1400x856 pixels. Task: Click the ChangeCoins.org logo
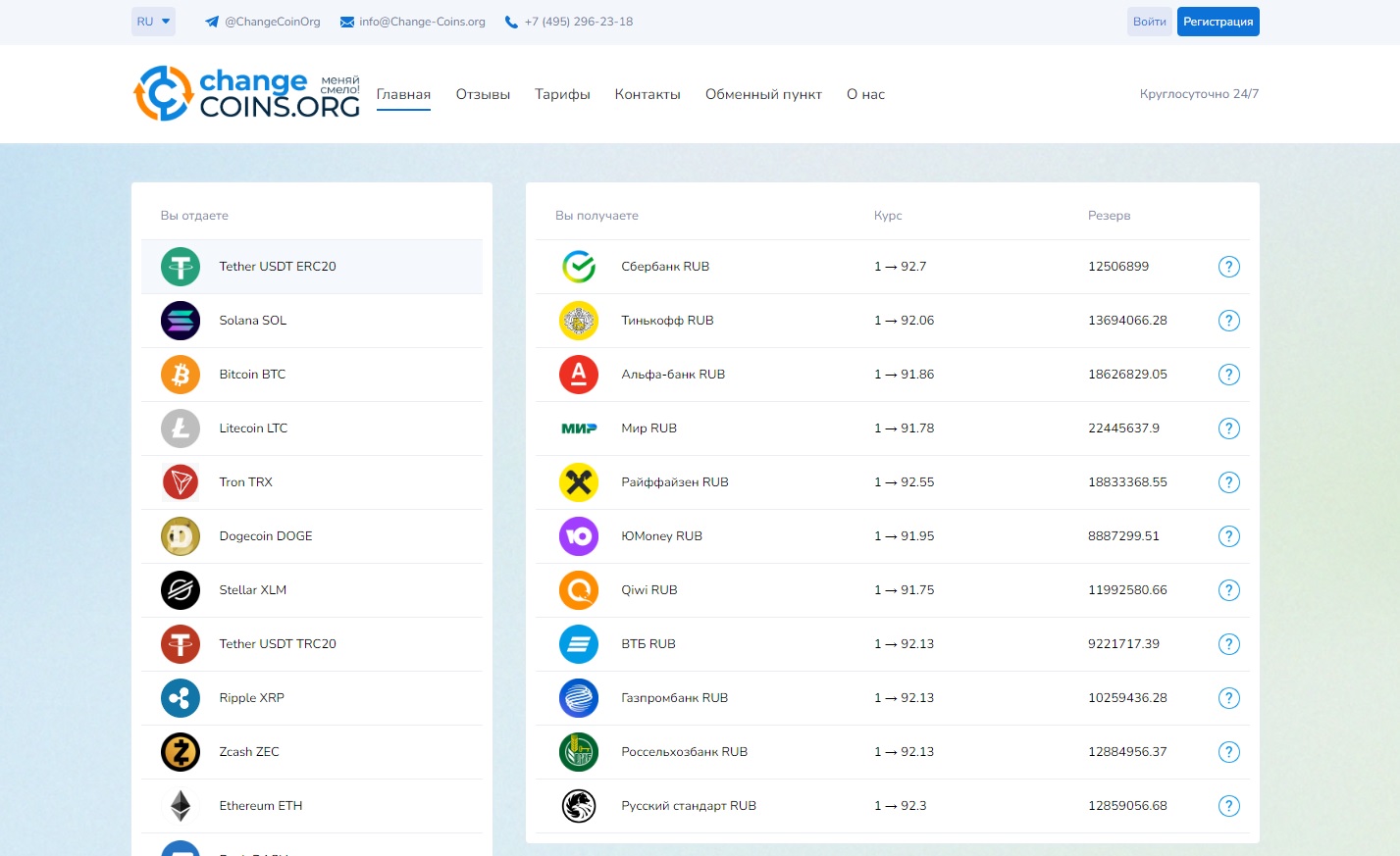(247, 94)
